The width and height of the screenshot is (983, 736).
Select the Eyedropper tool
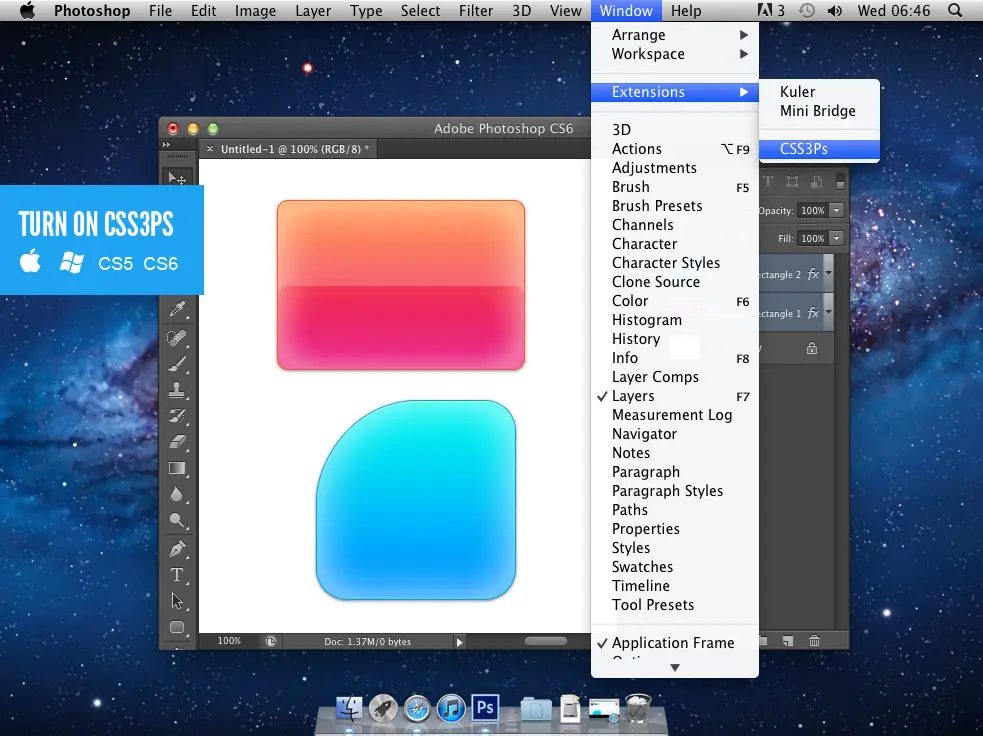(177, 309)
